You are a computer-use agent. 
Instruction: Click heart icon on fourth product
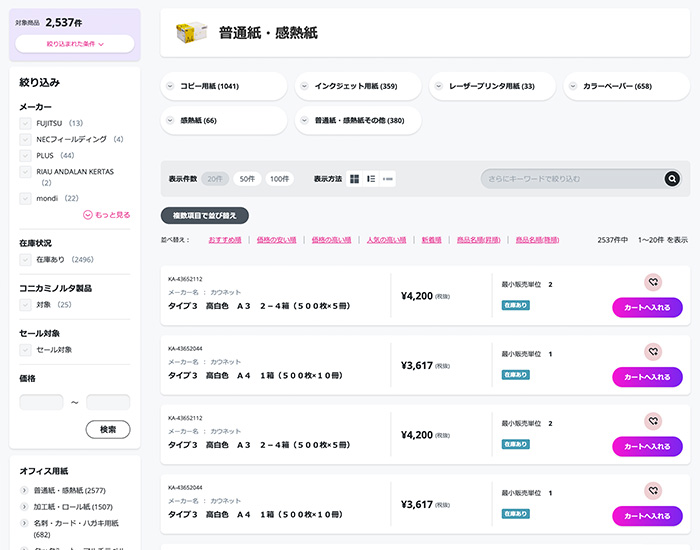point(652,491)
